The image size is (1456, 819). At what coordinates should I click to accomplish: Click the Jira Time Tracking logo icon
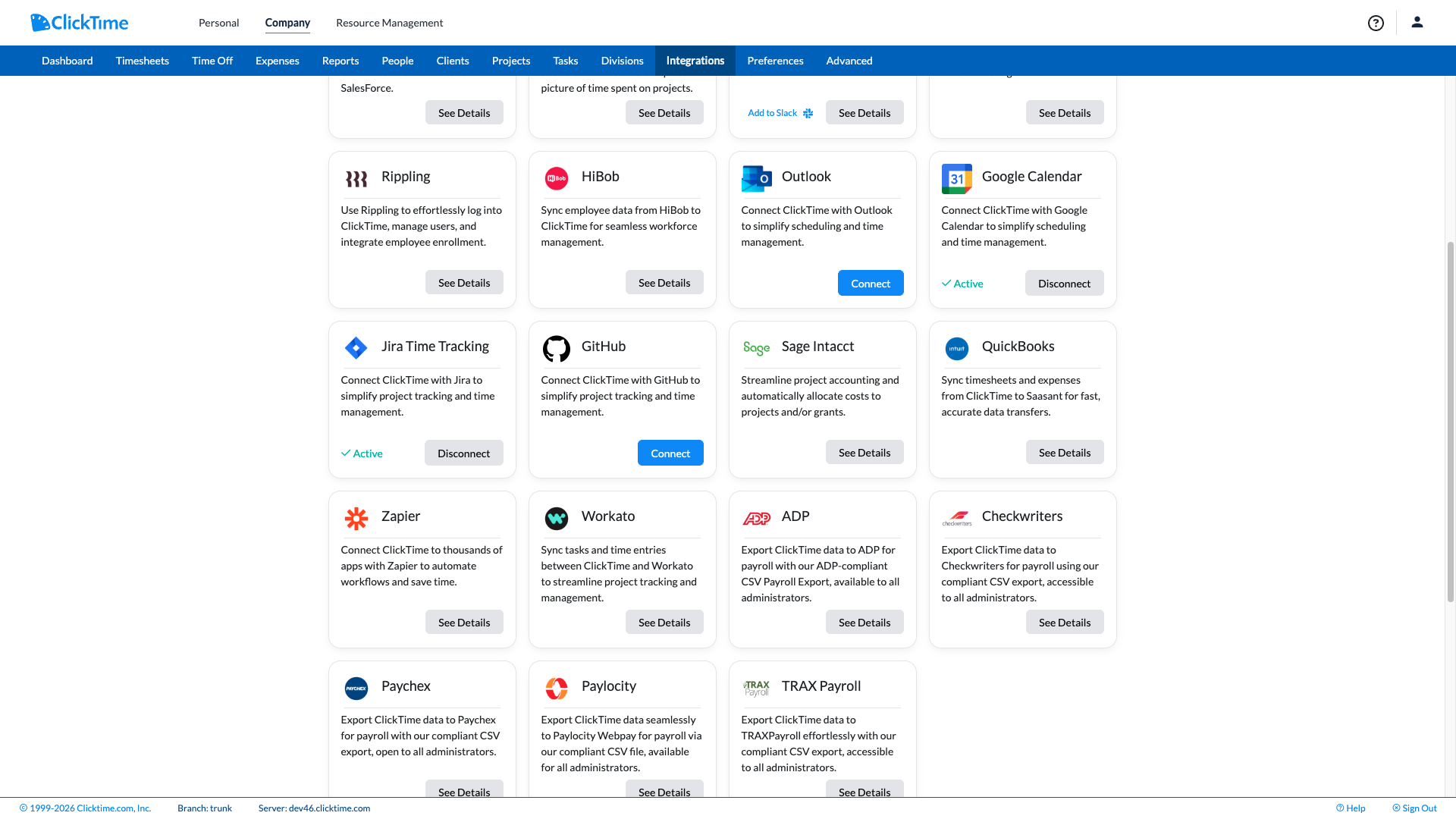point(356,348)
